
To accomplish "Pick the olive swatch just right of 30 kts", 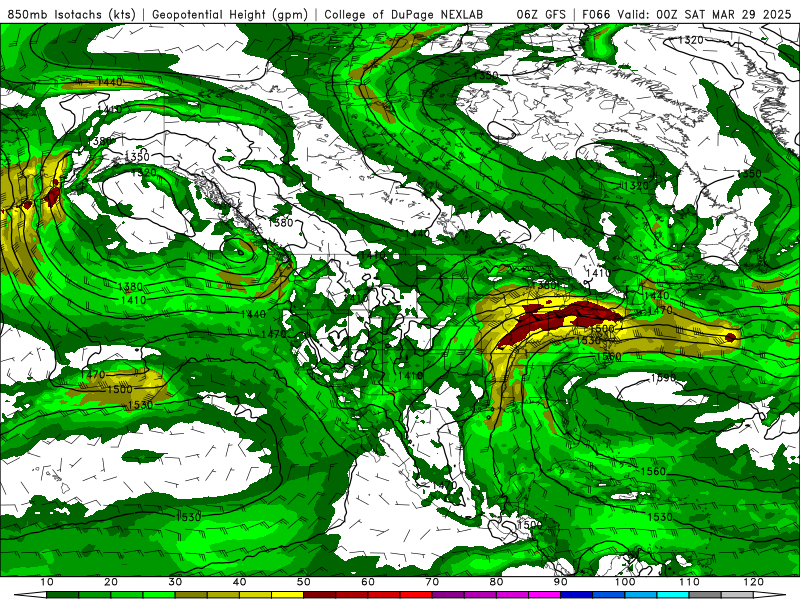I will pos(191,595).
